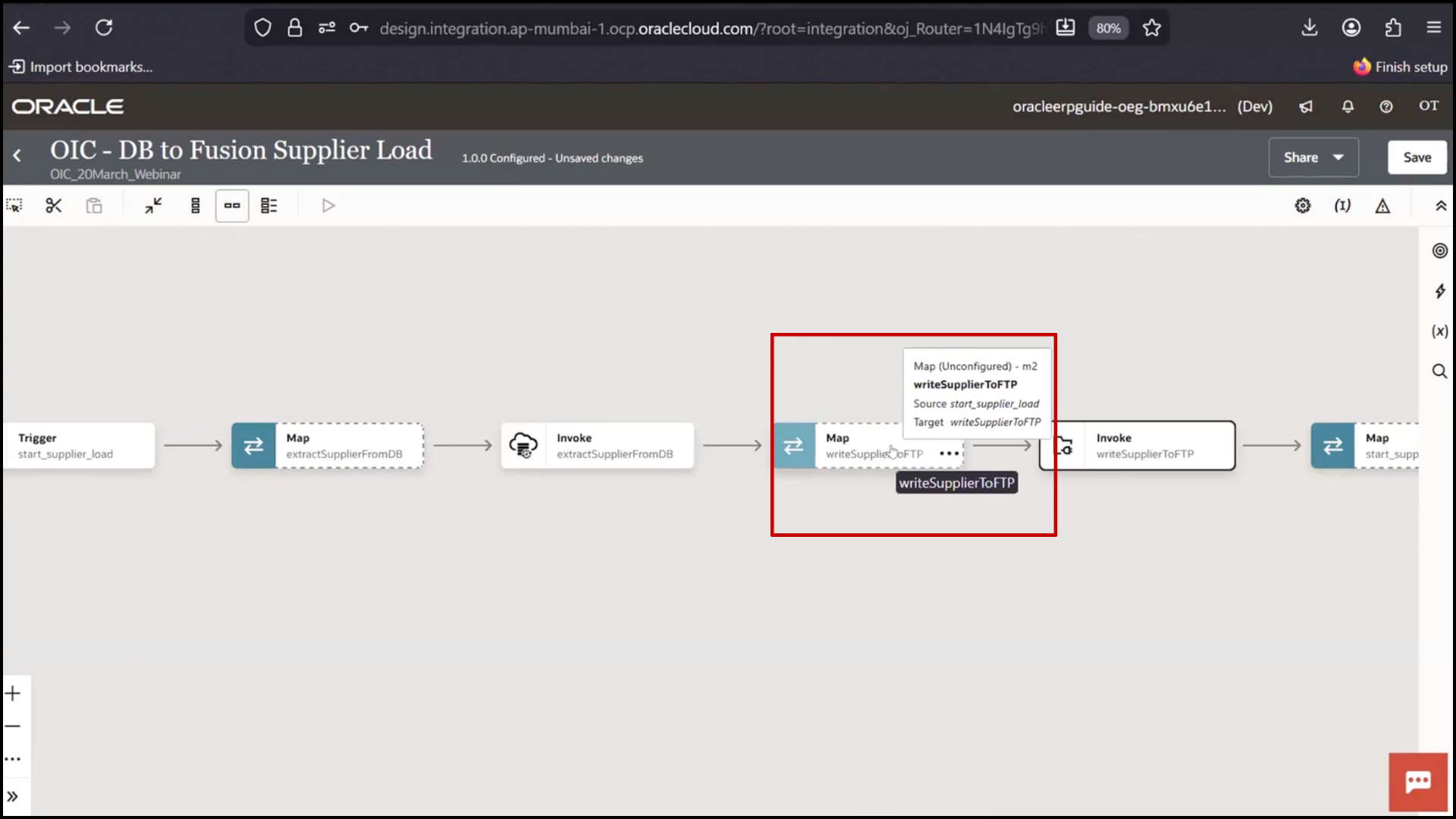Show errors warning triangle icon
Viewport: 1456px width, 819px height.
(1382, 206)
